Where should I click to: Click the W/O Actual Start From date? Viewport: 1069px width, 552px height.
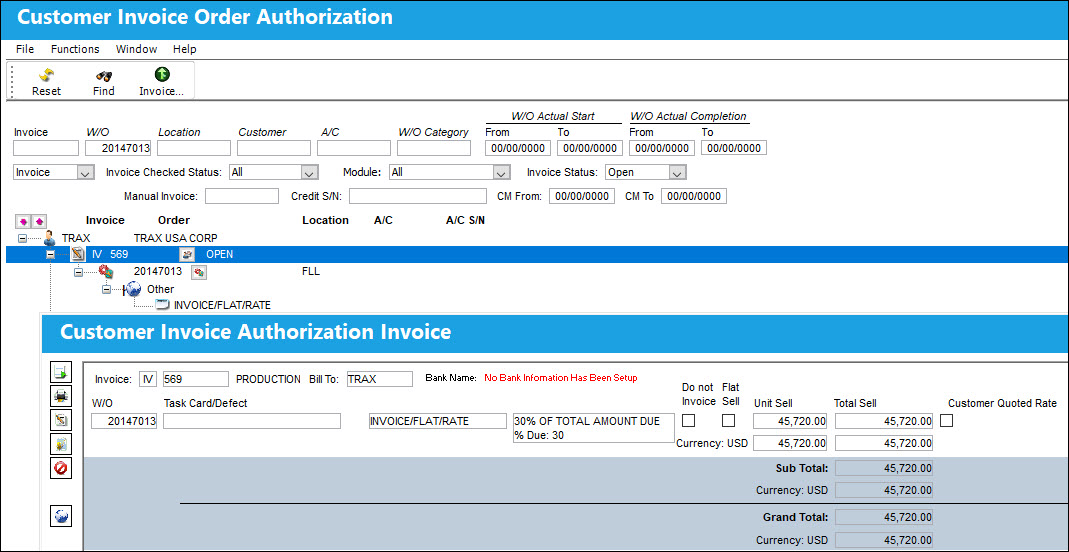click(518, 148)
